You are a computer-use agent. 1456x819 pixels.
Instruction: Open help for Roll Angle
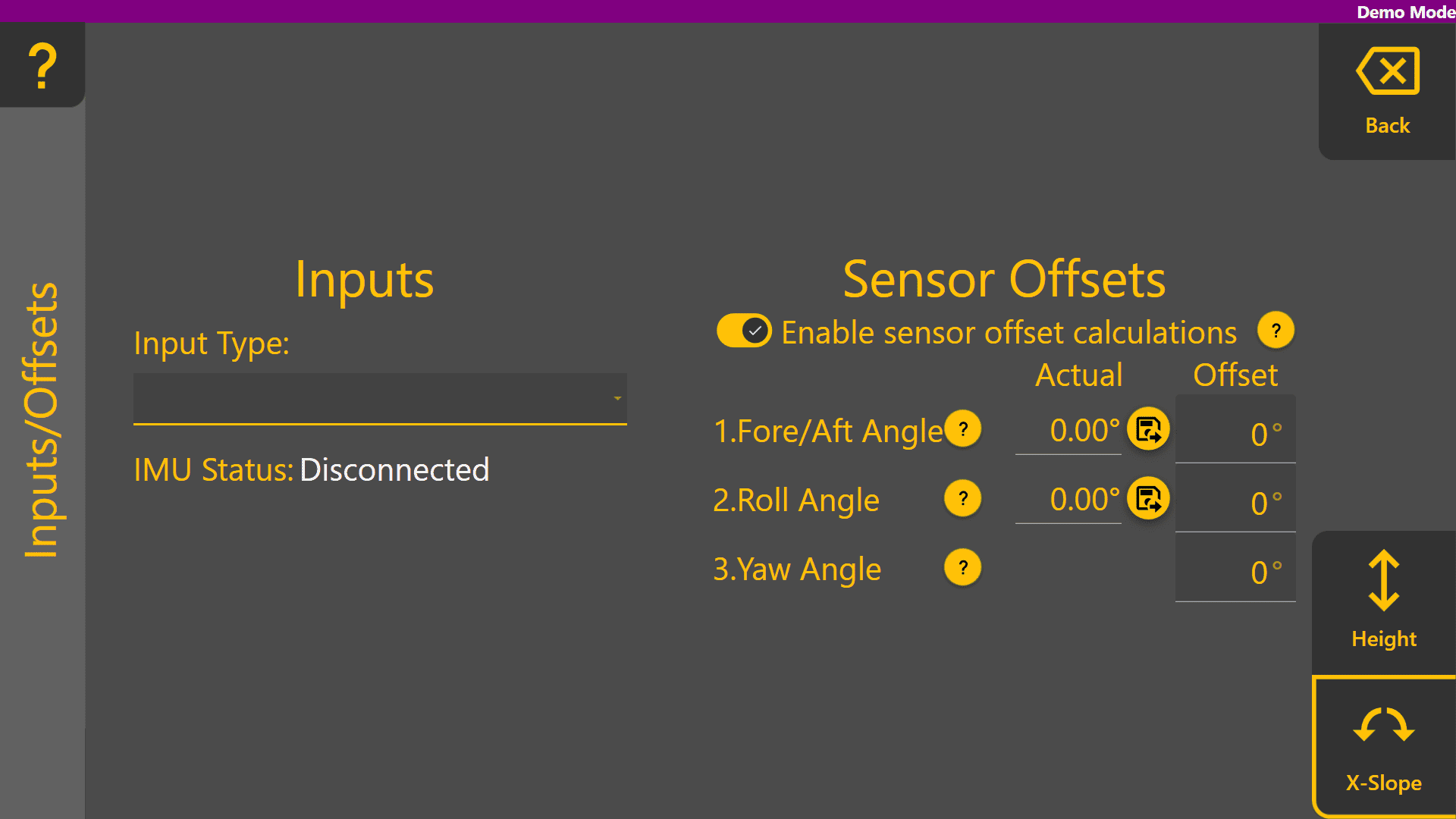pos(962,498)
